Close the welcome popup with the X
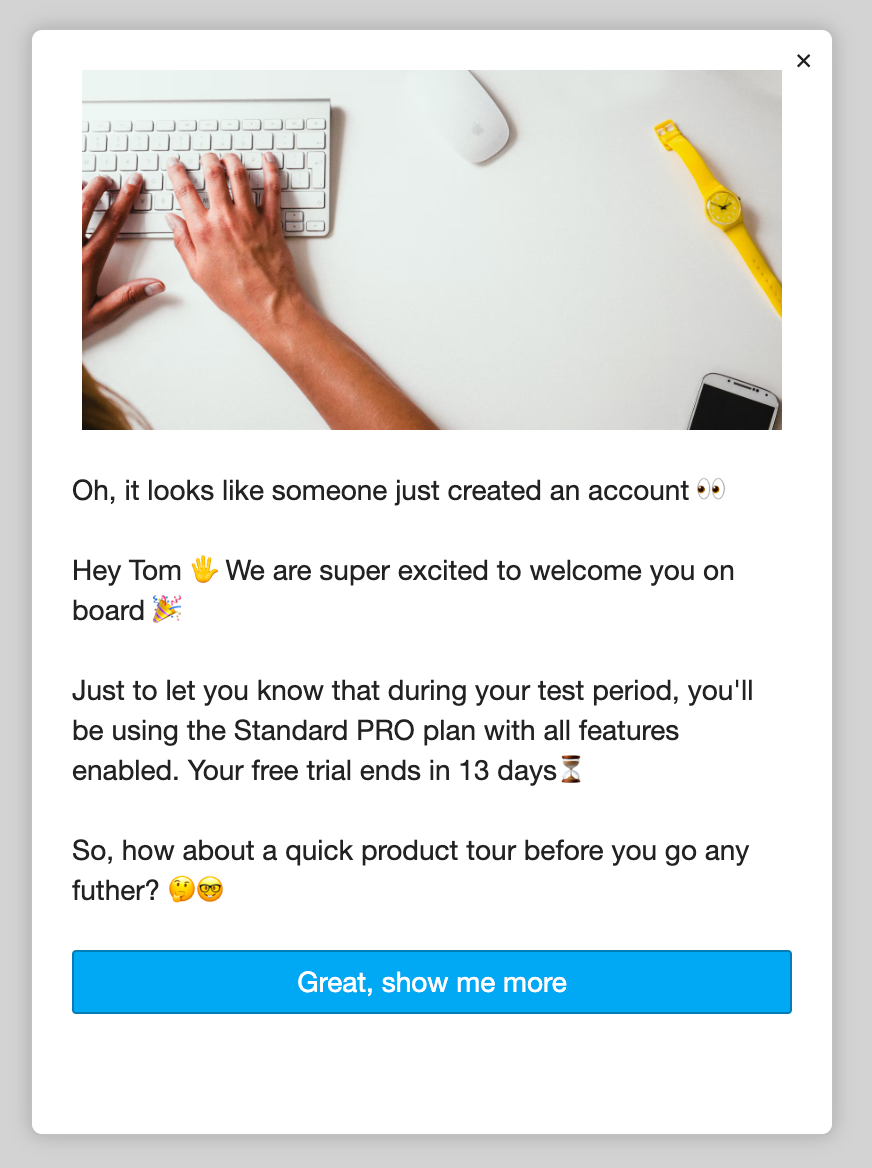The width and height of the screenshot is (872, 1168). (803, 61)
